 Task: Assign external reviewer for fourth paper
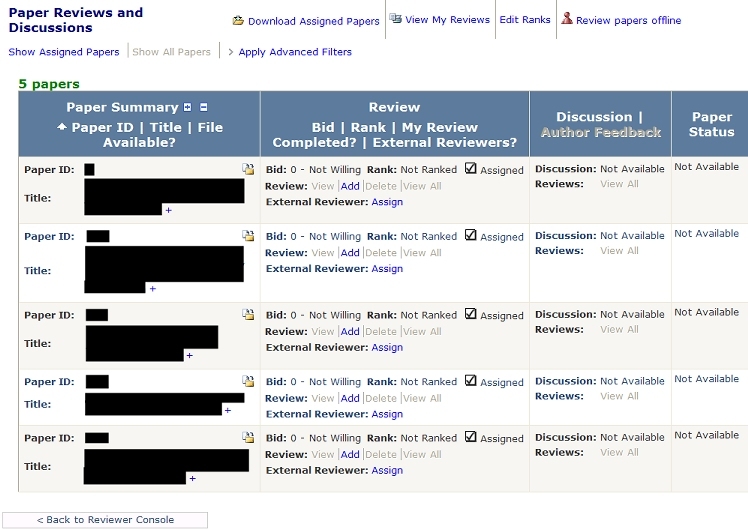click(387, 414)
